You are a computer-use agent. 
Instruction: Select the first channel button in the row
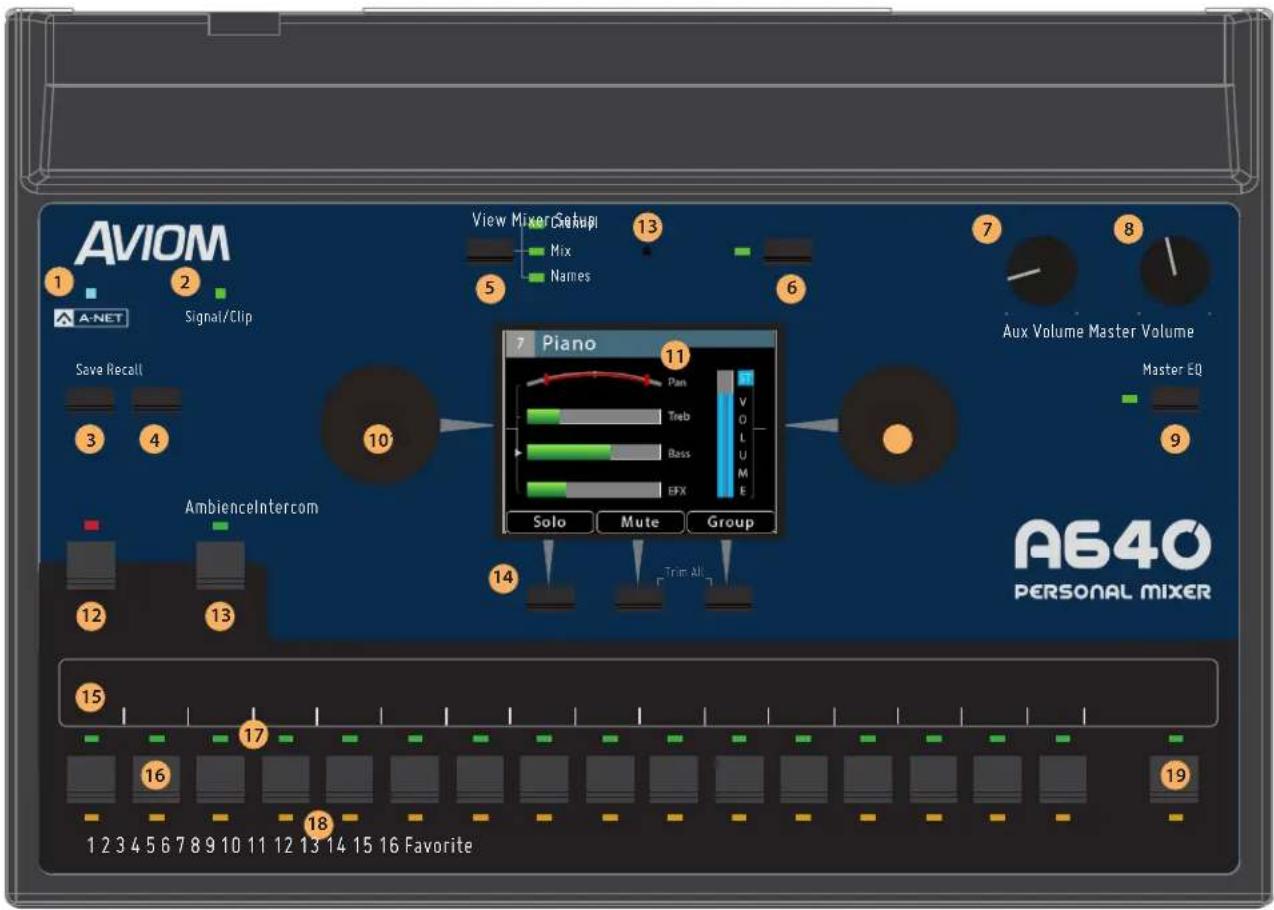pyautogui.click(x=91, y=780)
